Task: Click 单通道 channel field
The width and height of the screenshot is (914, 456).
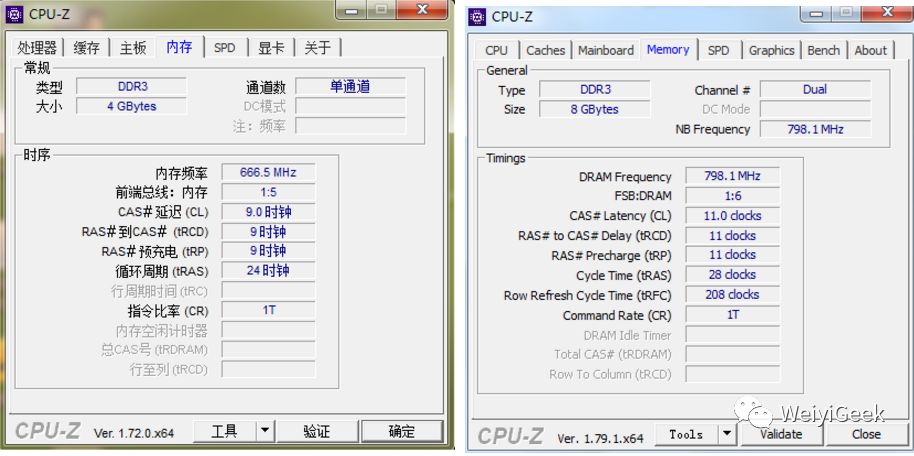Action: coord(350,86)
